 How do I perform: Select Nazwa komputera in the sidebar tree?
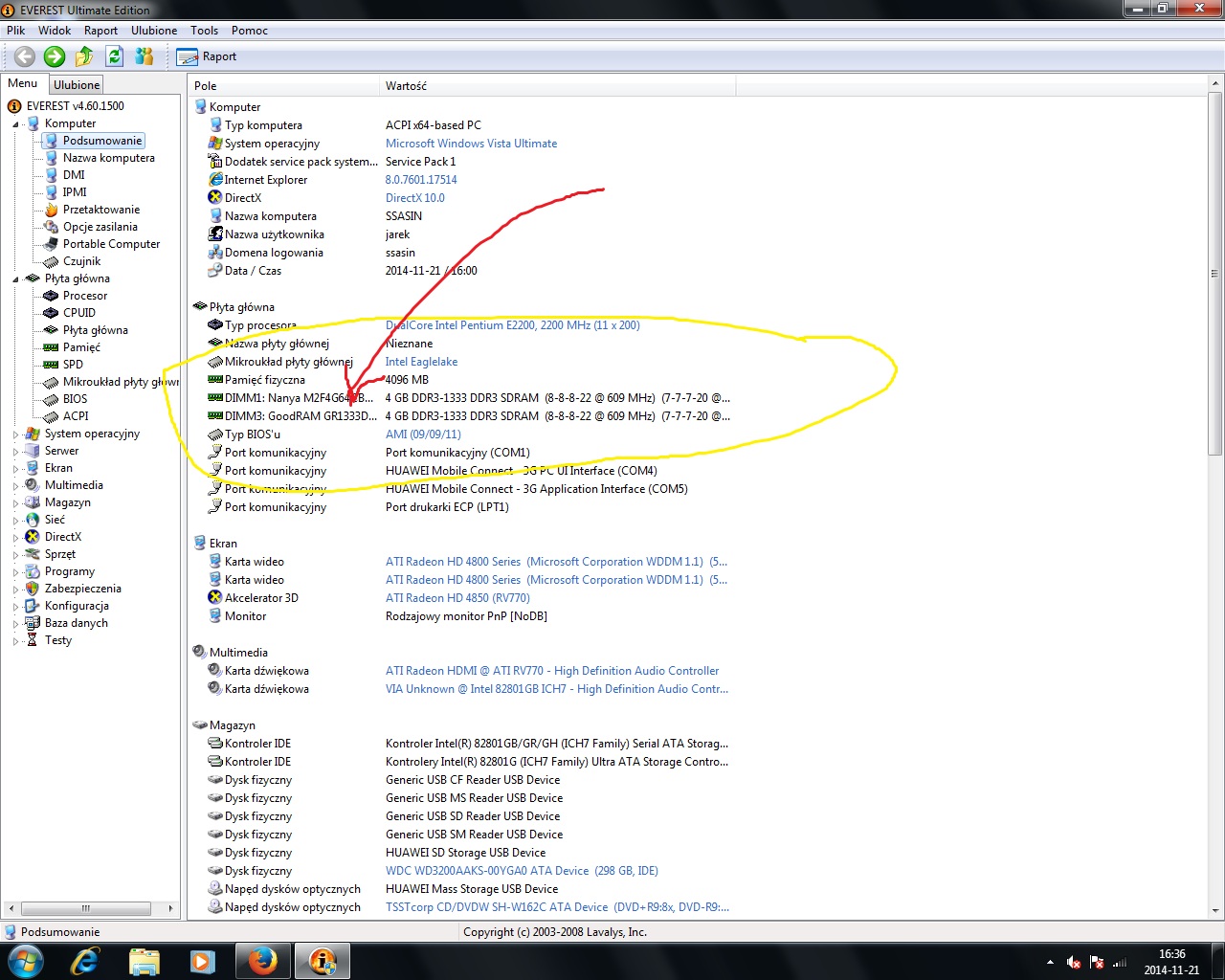pyautogui.click(x=109, y=158)
